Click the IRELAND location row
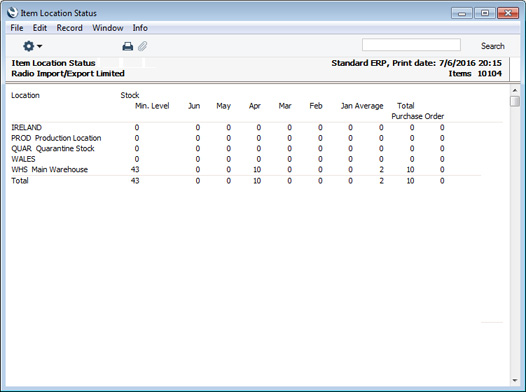This screenshot has height=392, width=526. coord(228,127)
